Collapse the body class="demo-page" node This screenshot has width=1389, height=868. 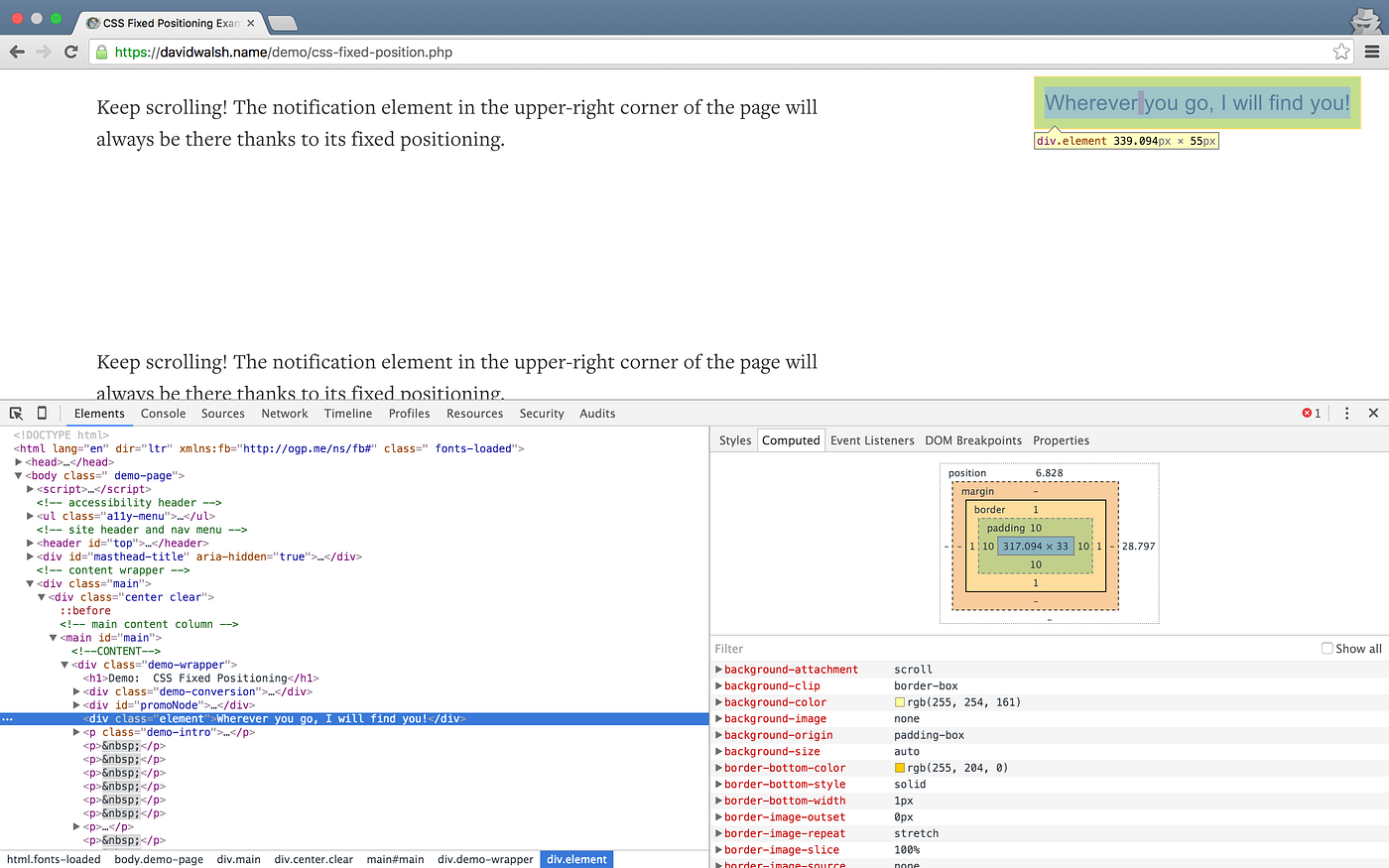[x=17, y=475]
